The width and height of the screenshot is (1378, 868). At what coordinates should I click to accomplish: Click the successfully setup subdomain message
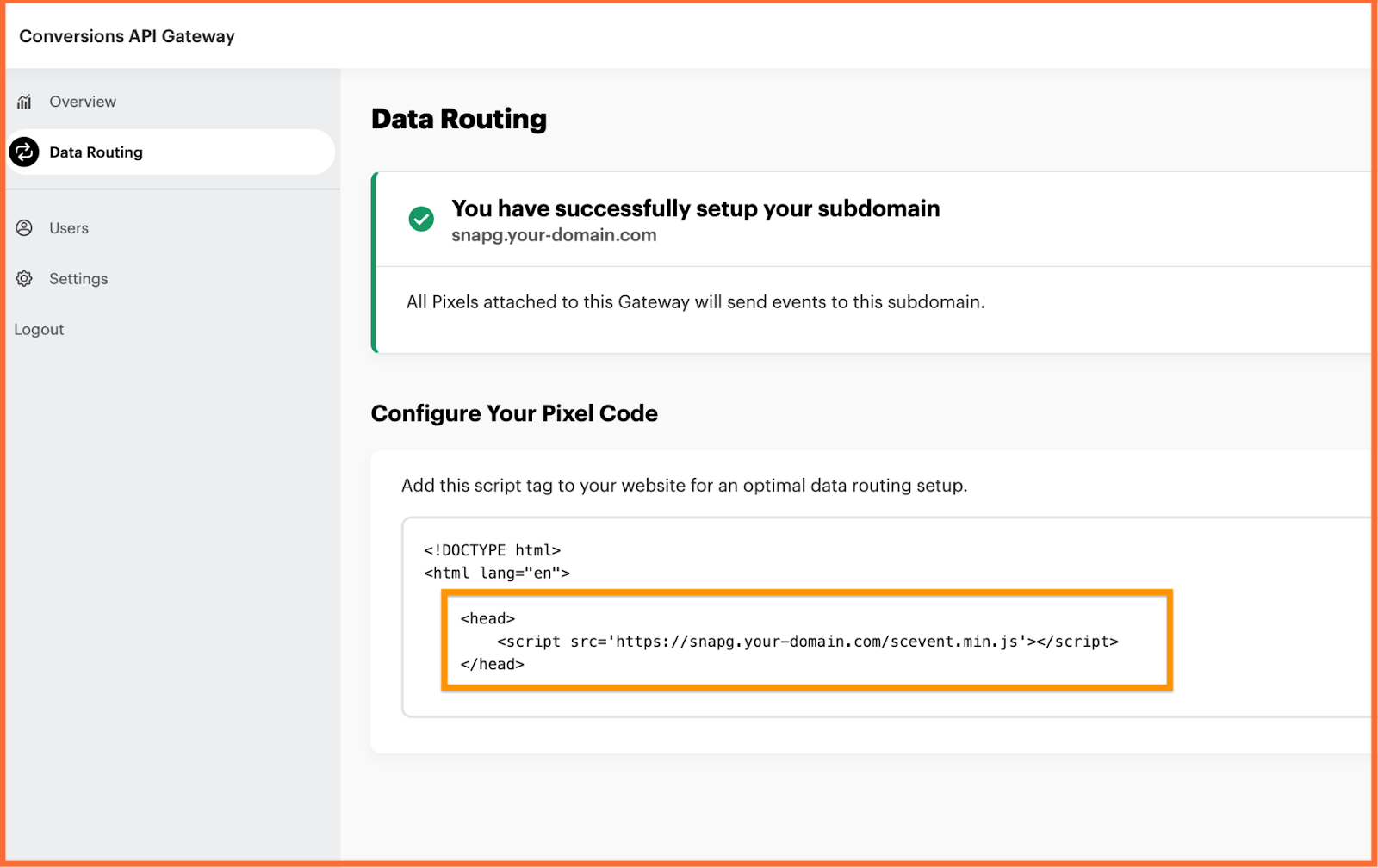click(x=696, y=208)
